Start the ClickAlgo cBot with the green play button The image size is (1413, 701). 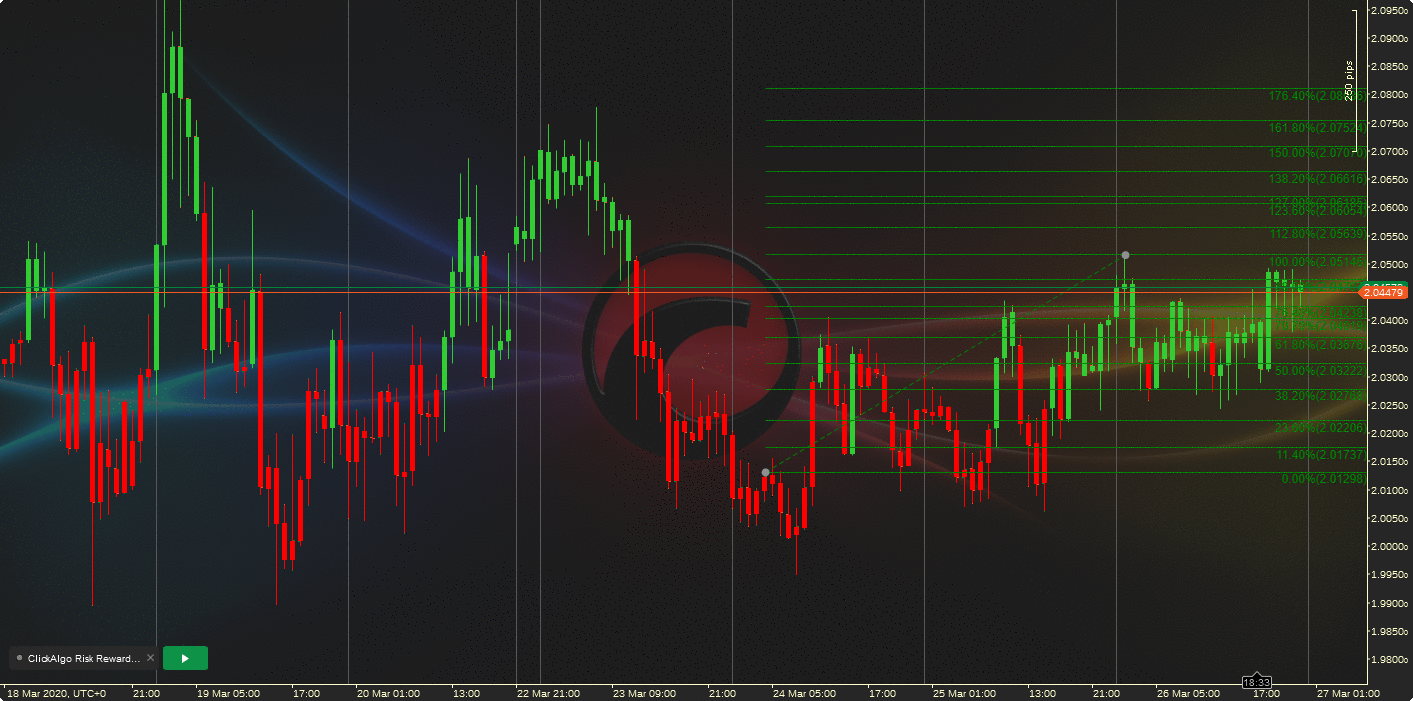(185, 658)
